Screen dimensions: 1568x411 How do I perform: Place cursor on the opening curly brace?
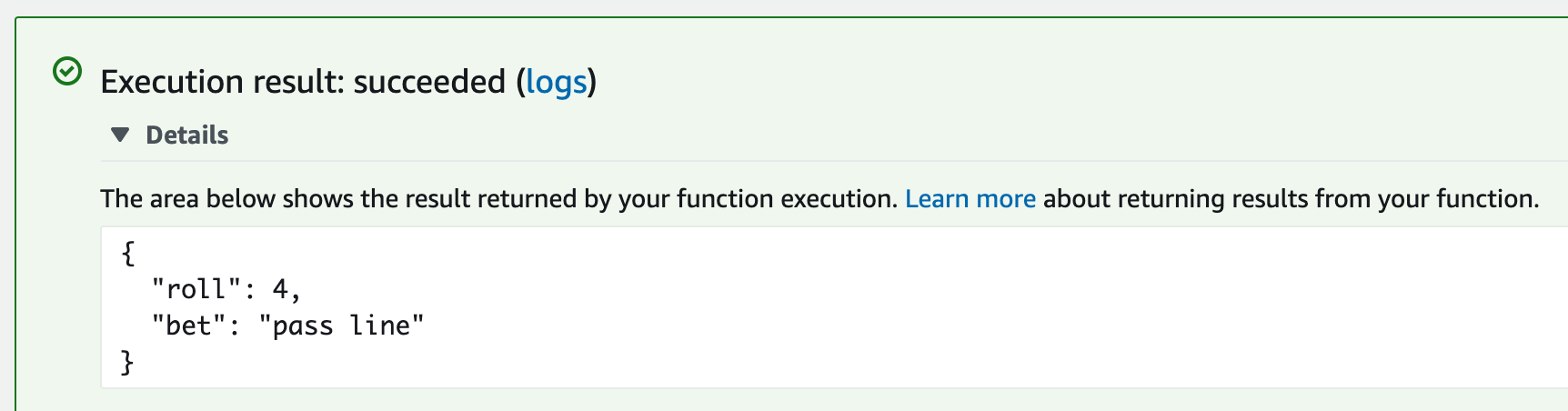[128, 253]
